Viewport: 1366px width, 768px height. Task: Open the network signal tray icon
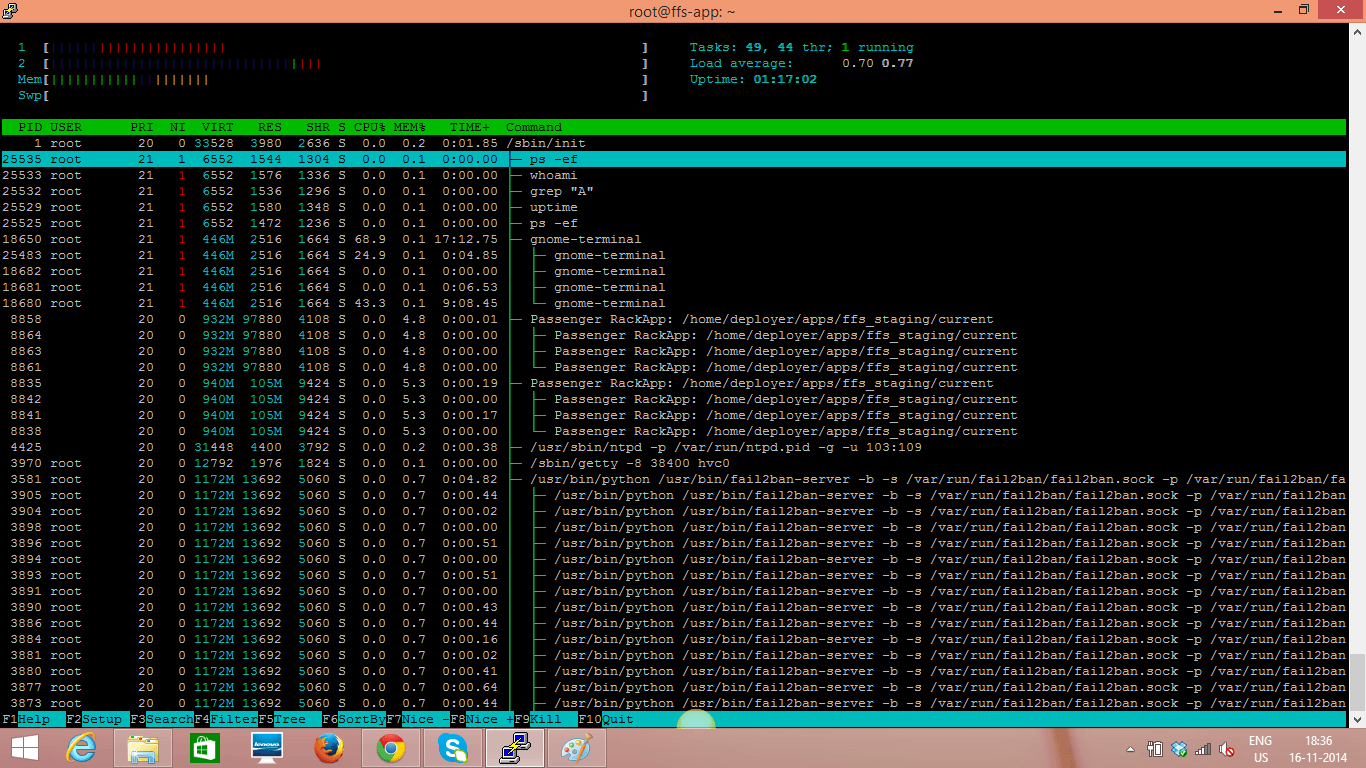[x=1203, y=748]
